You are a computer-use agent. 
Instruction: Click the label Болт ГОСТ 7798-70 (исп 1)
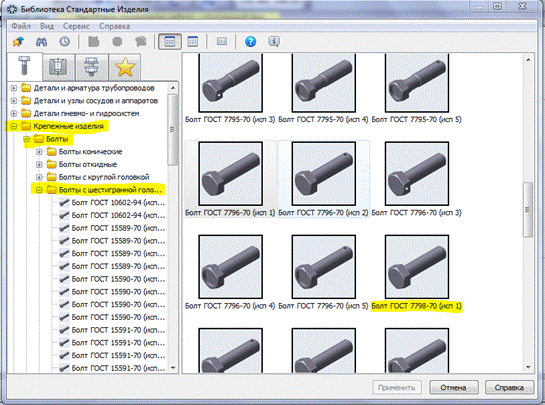click(416, 306)
